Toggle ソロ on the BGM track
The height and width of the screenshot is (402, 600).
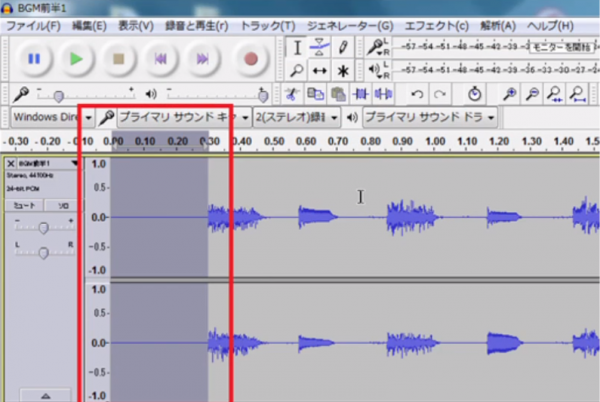click(x=60, y=204)
